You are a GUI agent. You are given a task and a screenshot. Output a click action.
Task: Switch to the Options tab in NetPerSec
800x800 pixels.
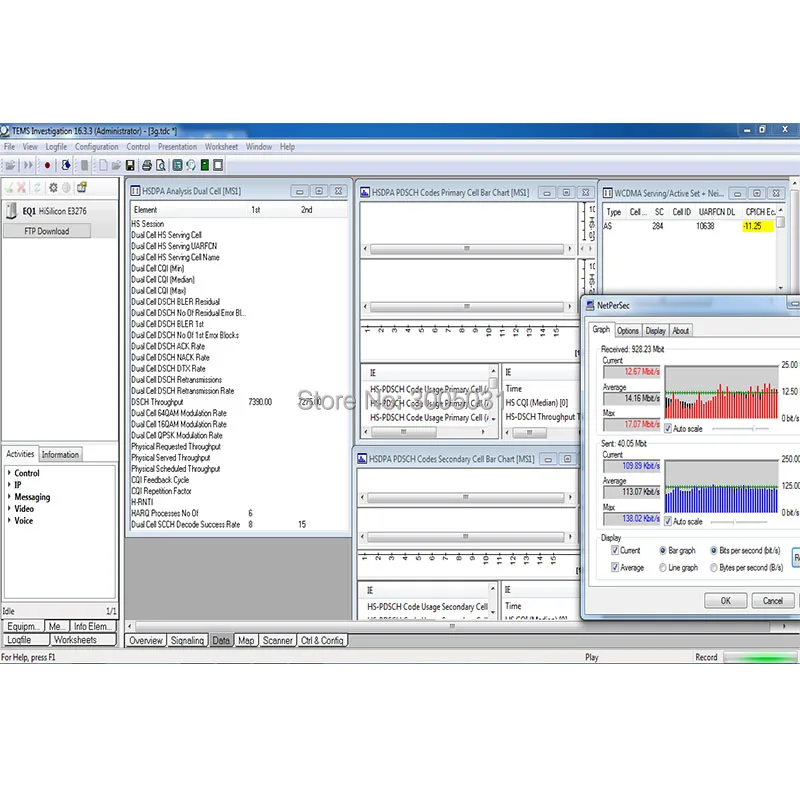coord(628,331)
